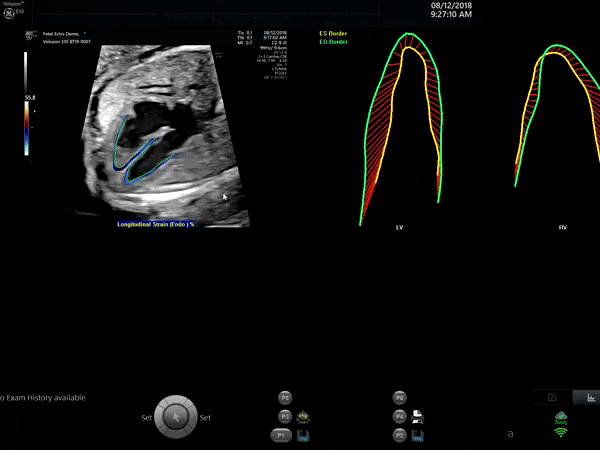This screenshot has width=600, height=450.
Task: Click the ultrasound fetal heart image
Action: click(166, 136)
